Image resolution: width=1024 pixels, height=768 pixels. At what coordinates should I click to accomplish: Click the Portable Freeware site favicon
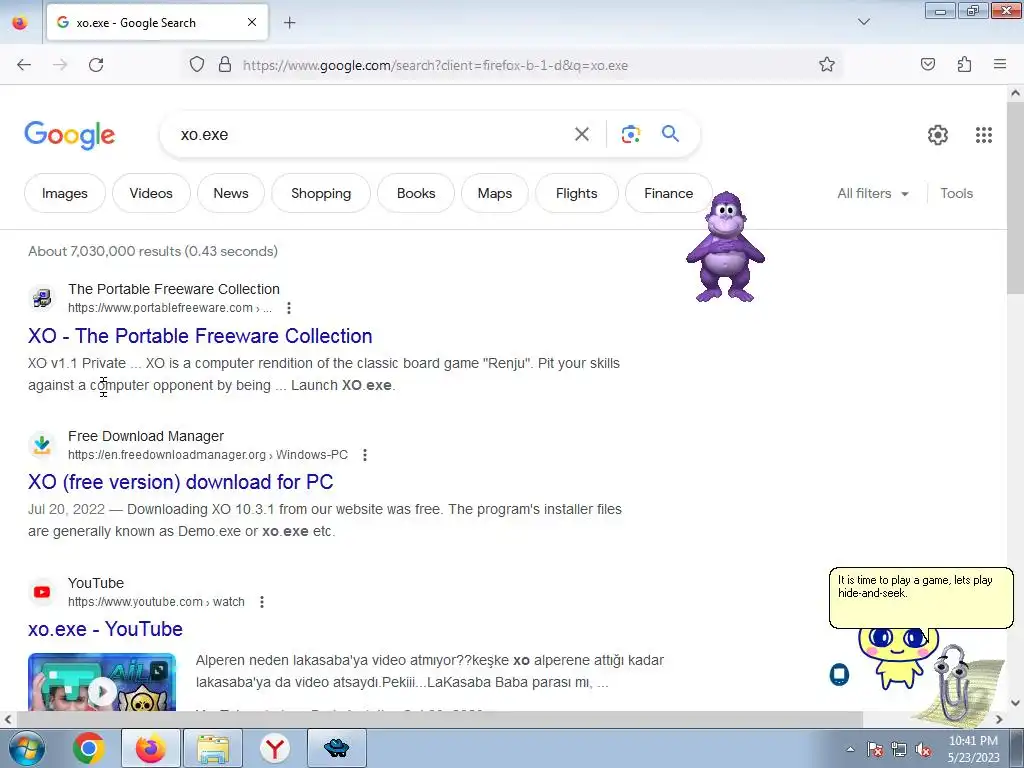pos(42,298)
